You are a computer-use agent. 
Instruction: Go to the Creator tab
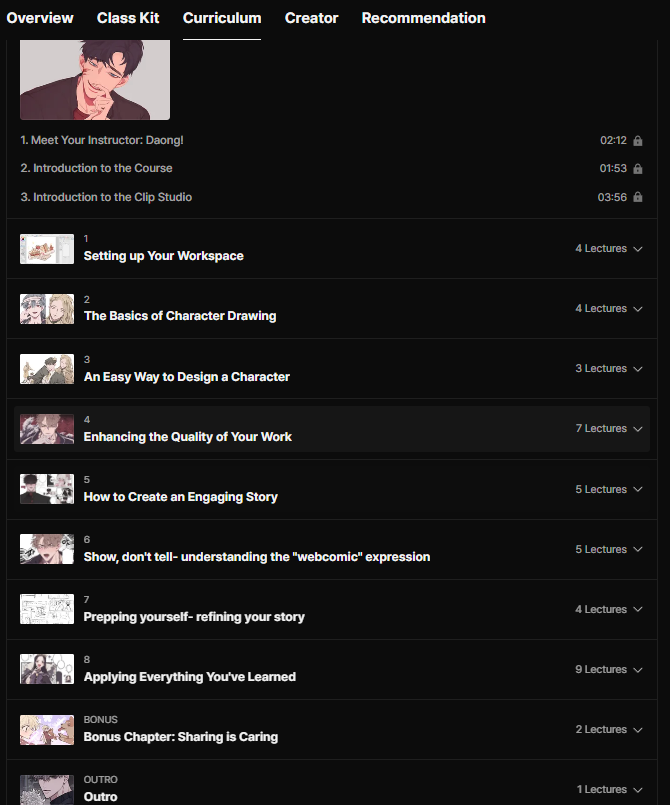[x=311, y=18]
